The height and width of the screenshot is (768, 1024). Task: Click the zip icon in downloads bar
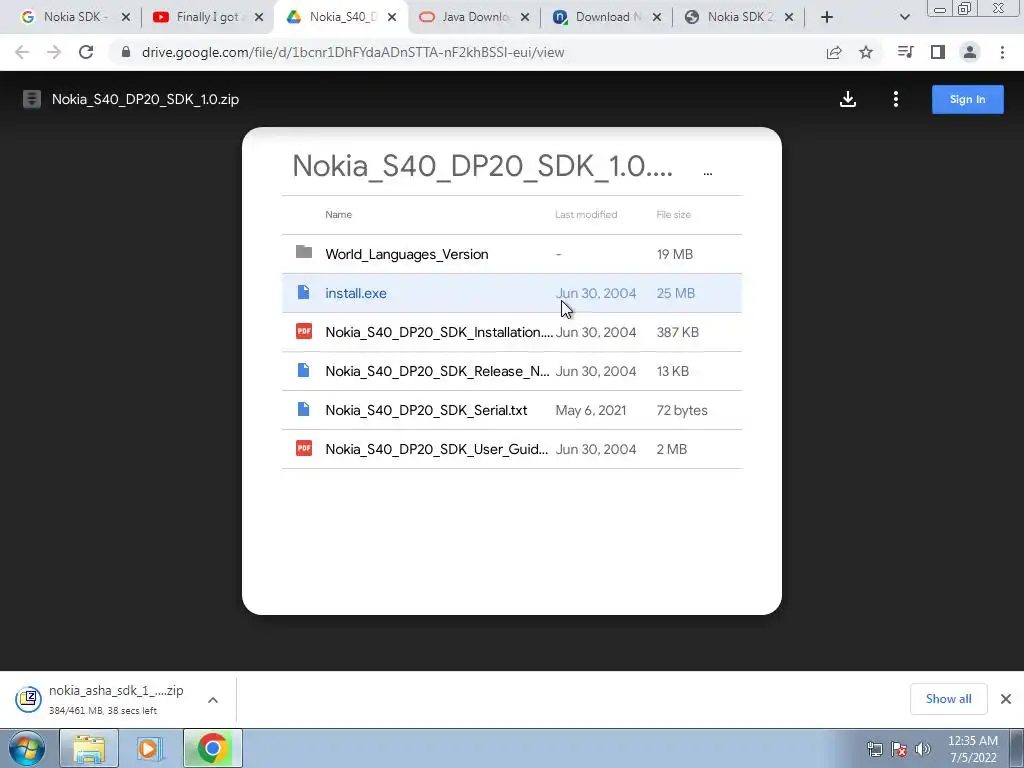pos(29,699)
